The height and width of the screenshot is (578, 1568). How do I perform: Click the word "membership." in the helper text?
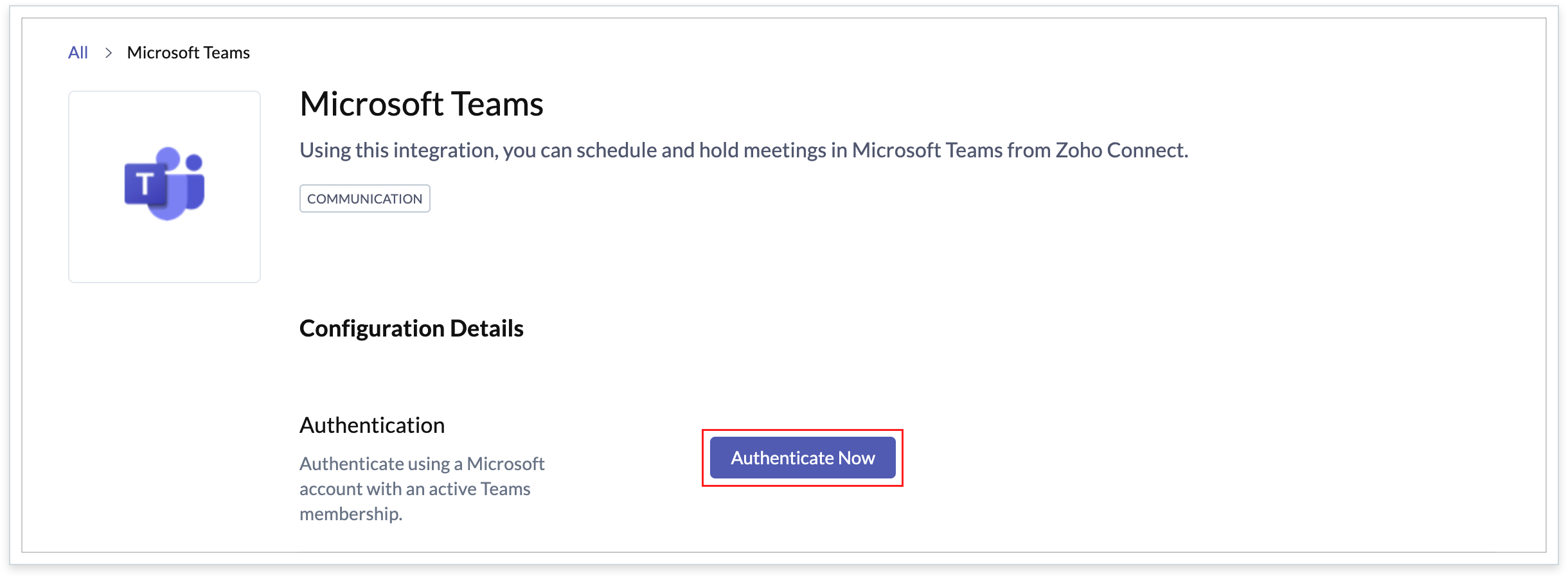click(351, 514)
